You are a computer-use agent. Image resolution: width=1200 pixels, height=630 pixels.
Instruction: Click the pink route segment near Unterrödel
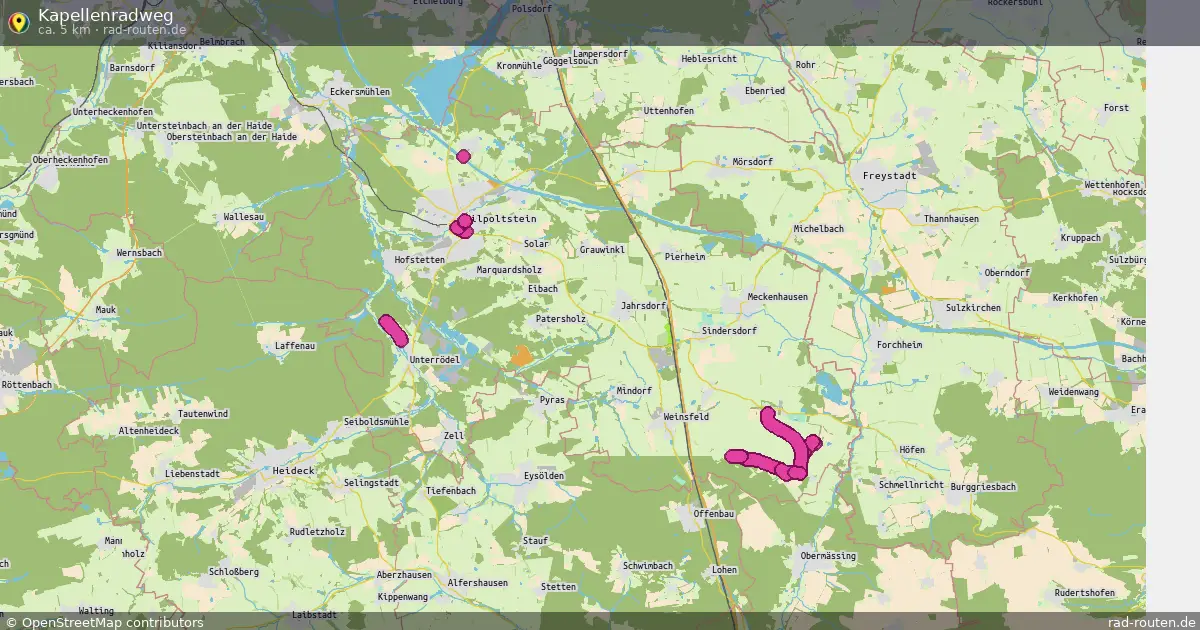point(393,330)
